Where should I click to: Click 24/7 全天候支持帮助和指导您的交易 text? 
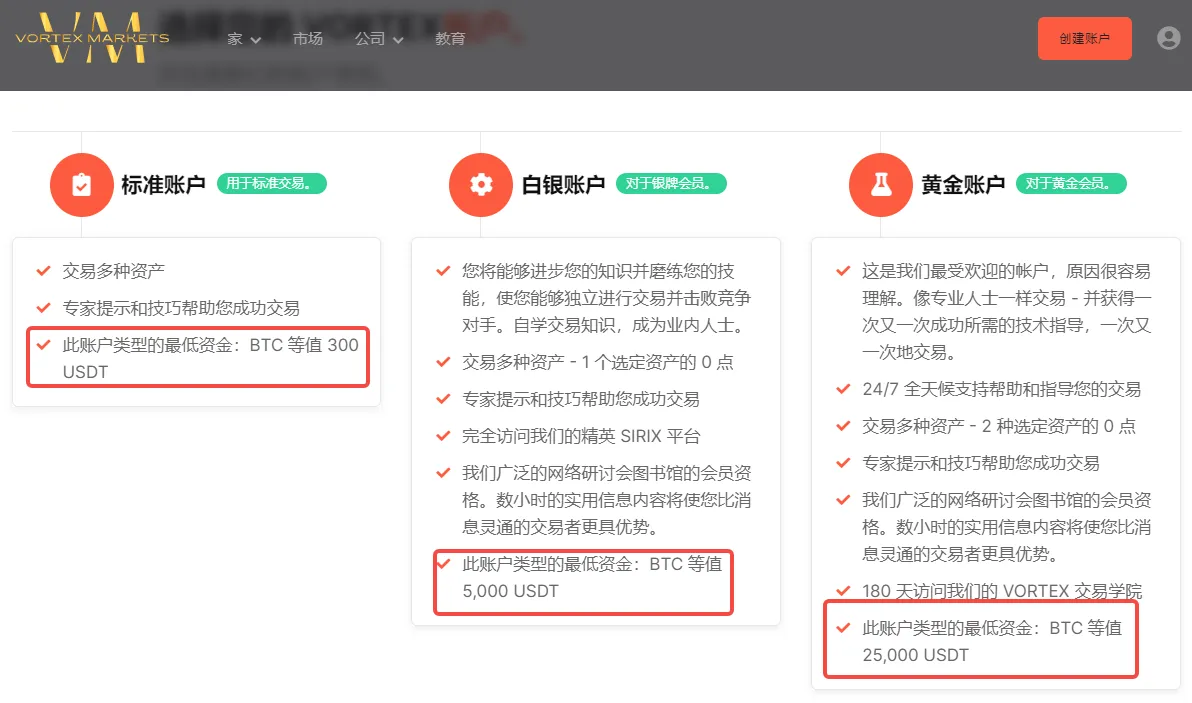click(x=1001, y=389)
